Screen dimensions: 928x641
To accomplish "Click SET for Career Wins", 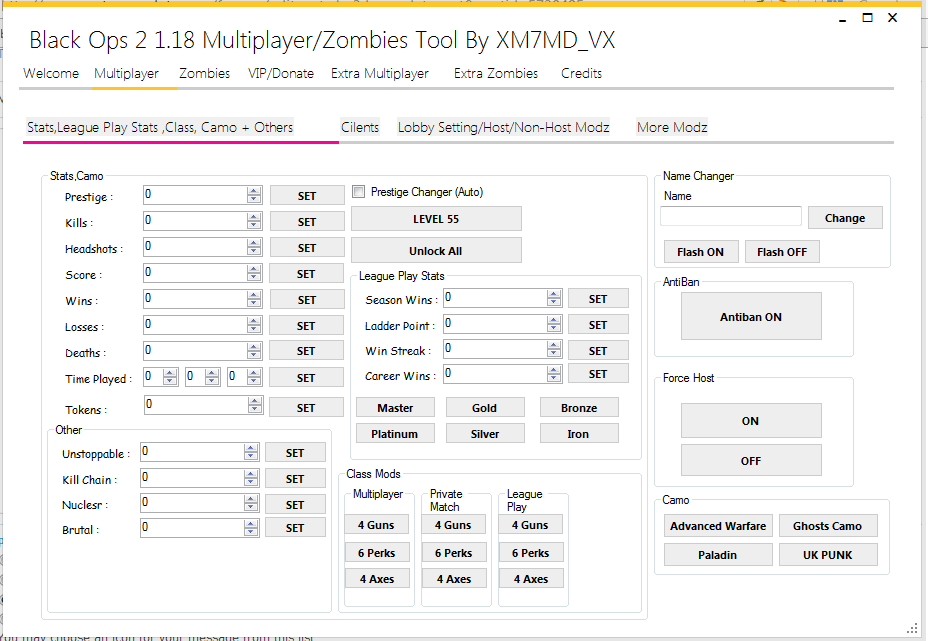I will tap(598, 373).
